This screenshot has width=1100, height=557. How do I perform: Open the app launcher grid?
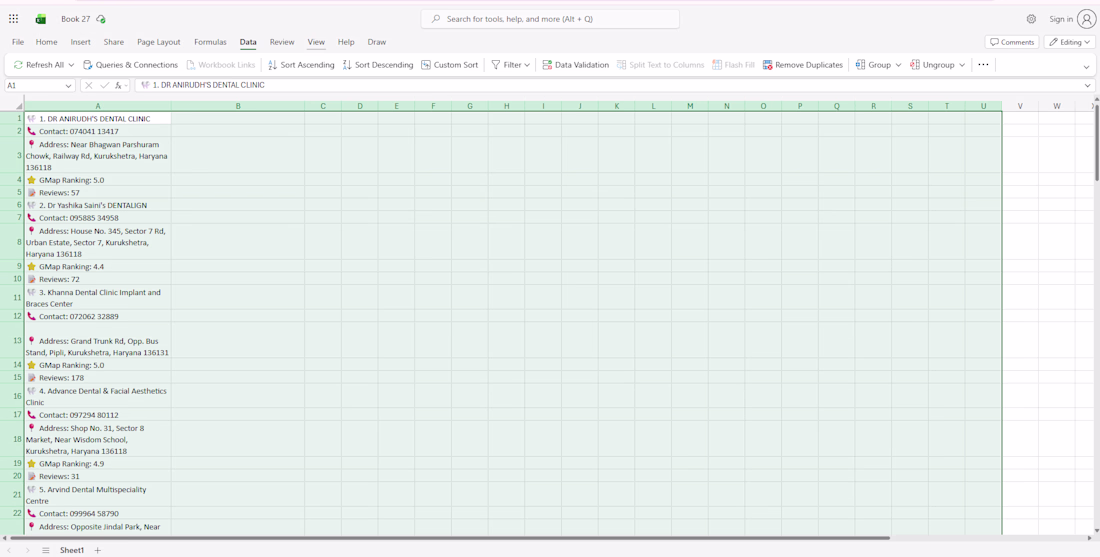(13, 19)
